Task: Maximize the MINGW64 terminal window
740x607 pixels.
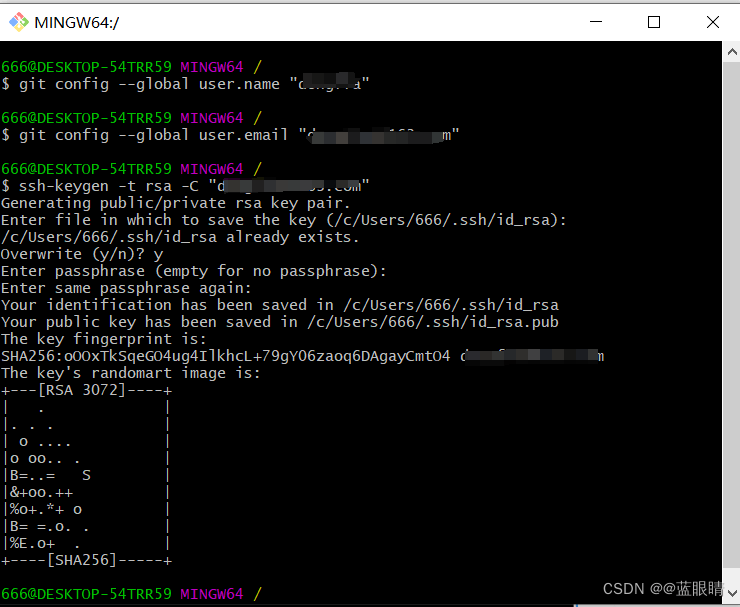Action: (654, 22)
